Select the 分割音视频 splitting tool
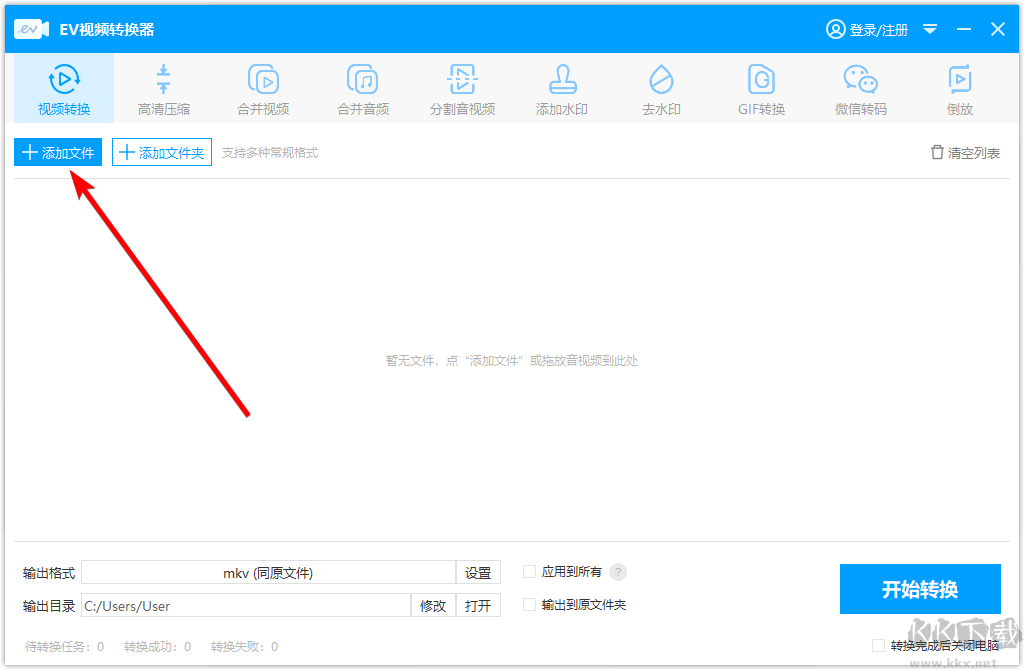This screenshot has height=670, width=1024. 462,88
